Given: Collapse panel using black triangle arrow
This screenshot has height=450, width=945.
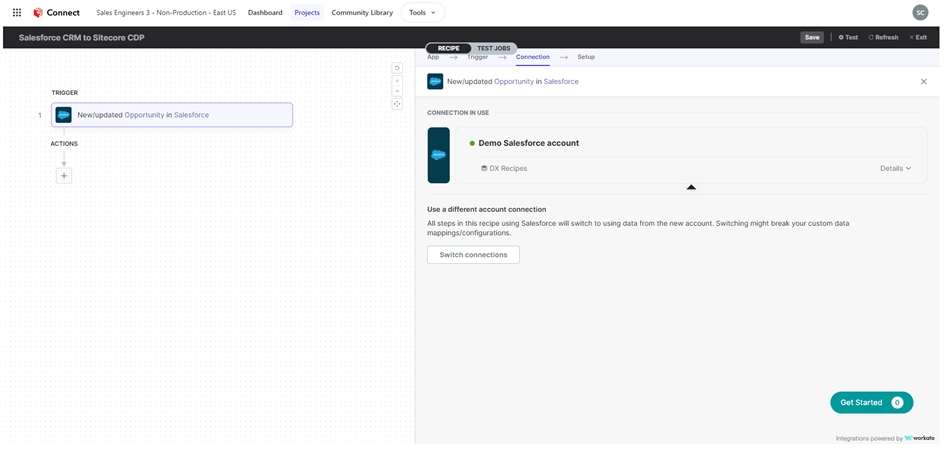Looking at the screenshot, I should [x=691, y=187].
